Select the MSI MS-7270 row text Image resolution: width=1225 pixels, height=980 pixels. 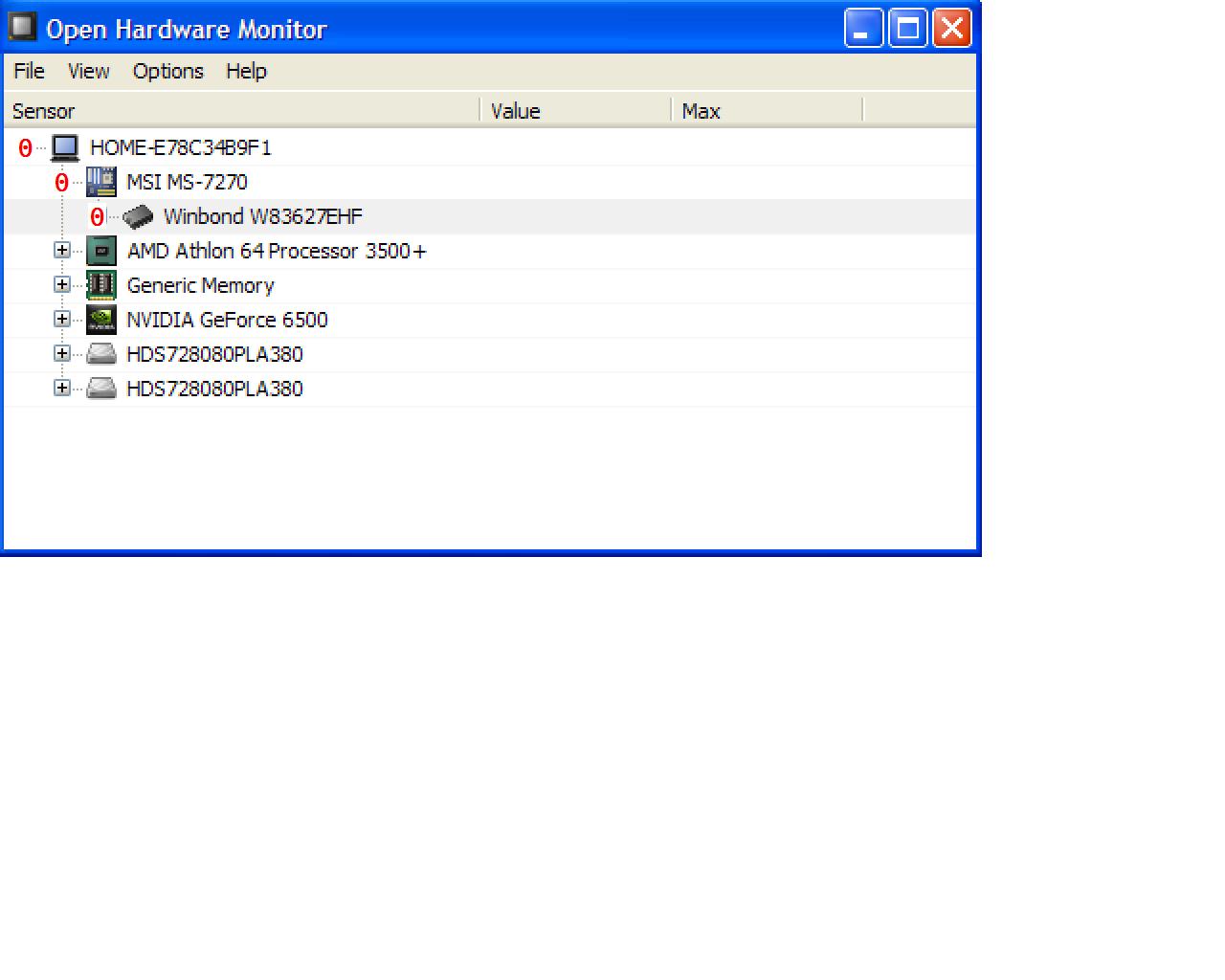click(187, 182)
